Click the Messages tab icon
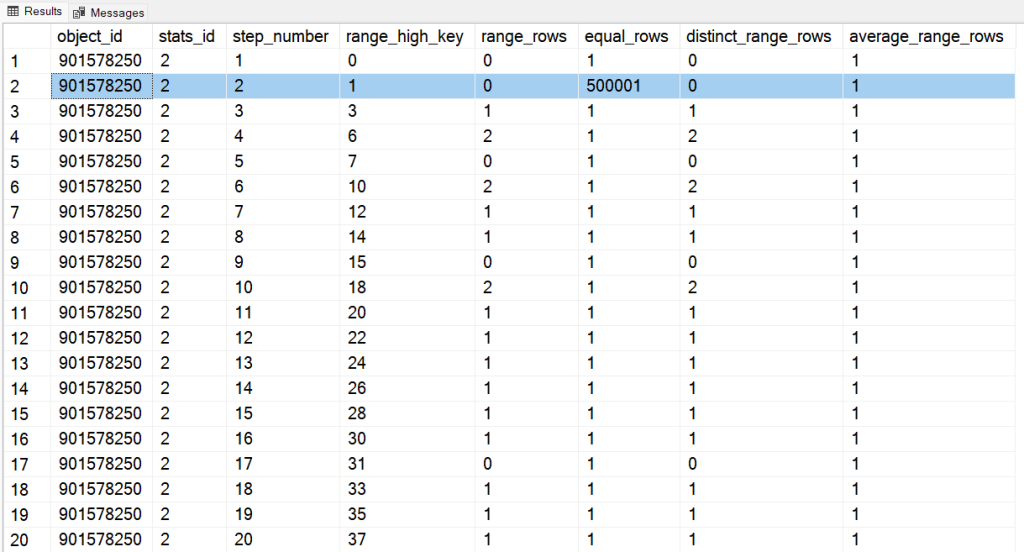 (x=79, y=12)
